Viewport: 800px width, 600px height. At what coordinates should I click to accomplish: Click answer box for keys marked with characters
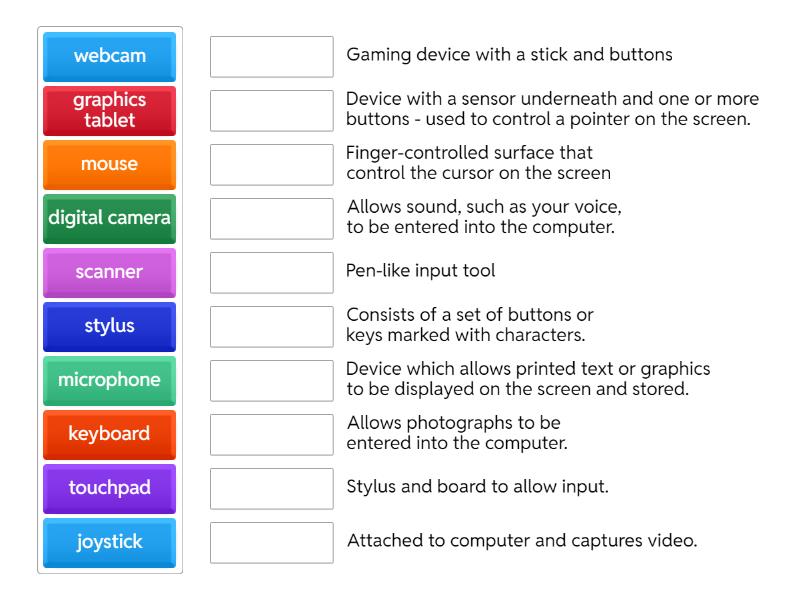click(272, 327)
